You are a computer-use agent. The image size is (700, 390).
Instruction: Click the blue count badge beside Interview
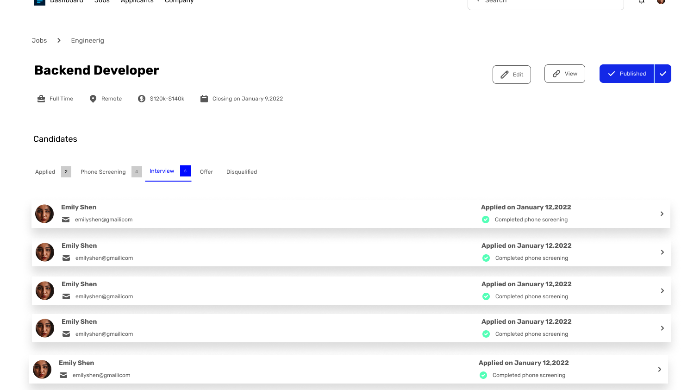pos(185,171)
